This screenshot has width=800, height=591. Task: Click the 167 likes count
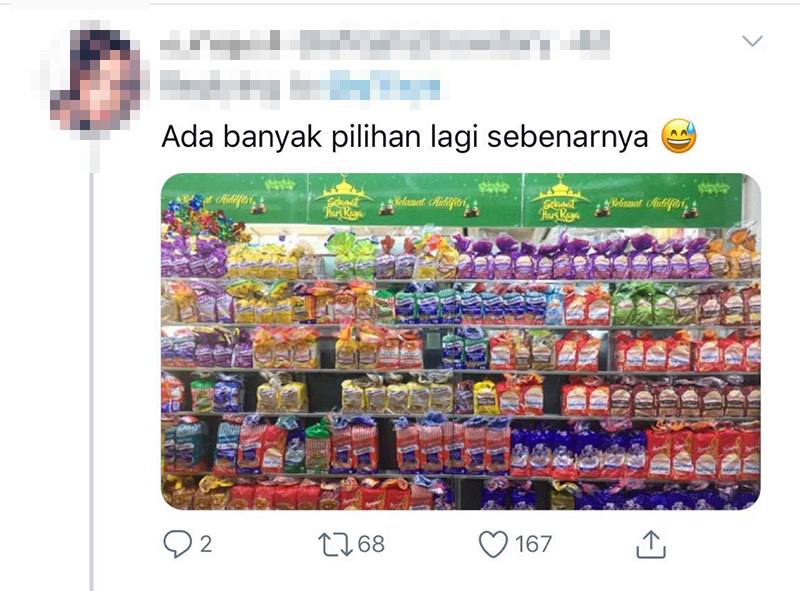pyautogui.click(x=533, y=545)
